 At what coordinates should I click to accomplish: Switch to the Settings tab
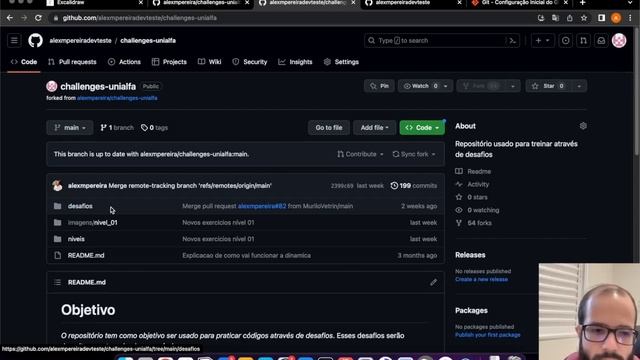coord(341,62)
